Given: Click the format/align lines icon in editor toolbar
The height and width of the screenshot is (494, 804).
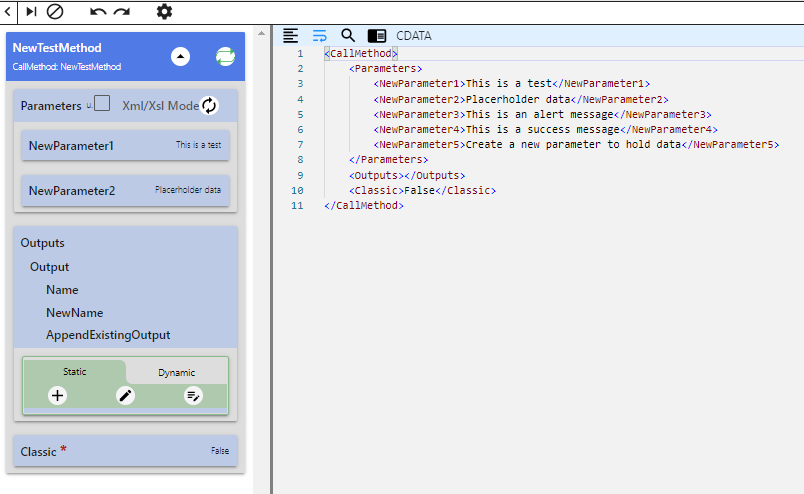Looking at the screenshot, I should pos(290,35).
